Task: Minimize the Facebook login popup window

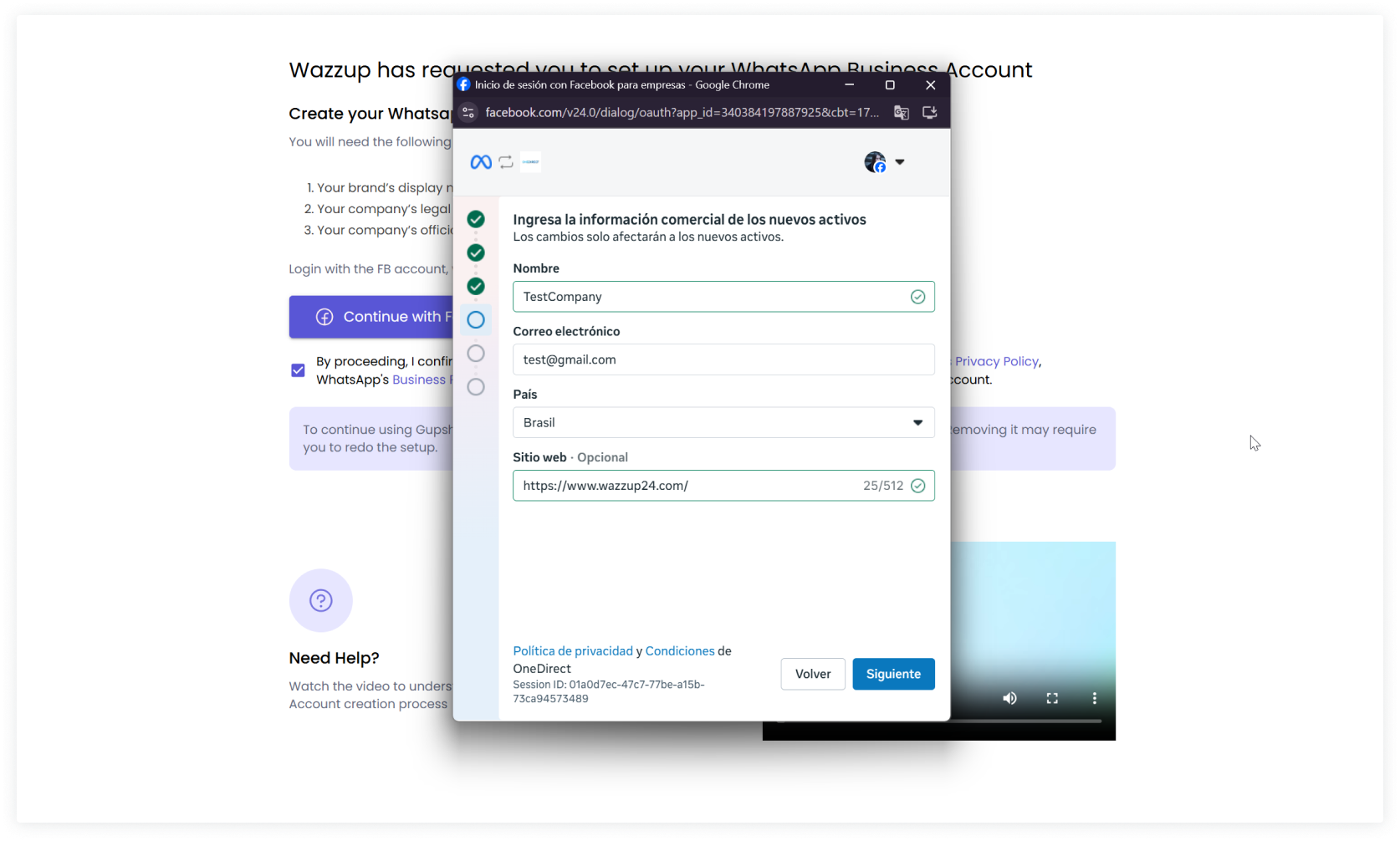Action: click(x=850, y=84)
